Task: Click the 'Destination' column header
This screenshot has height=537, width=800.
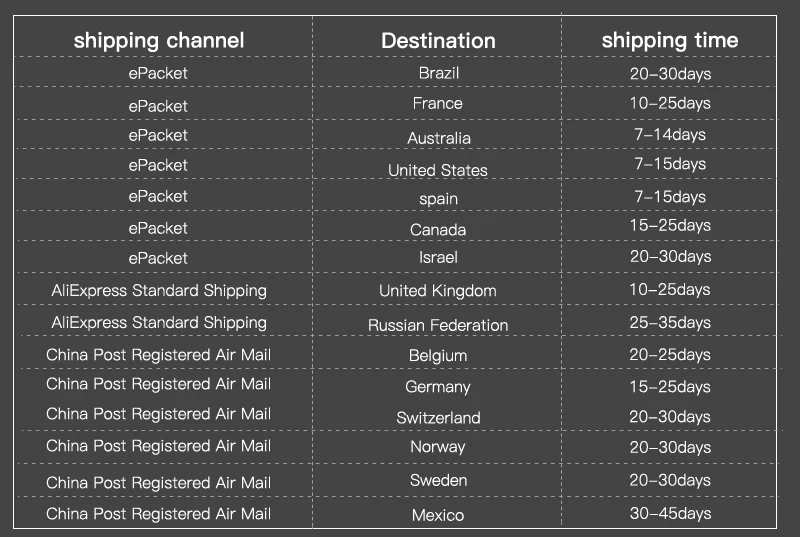Action: click(438, 41)
